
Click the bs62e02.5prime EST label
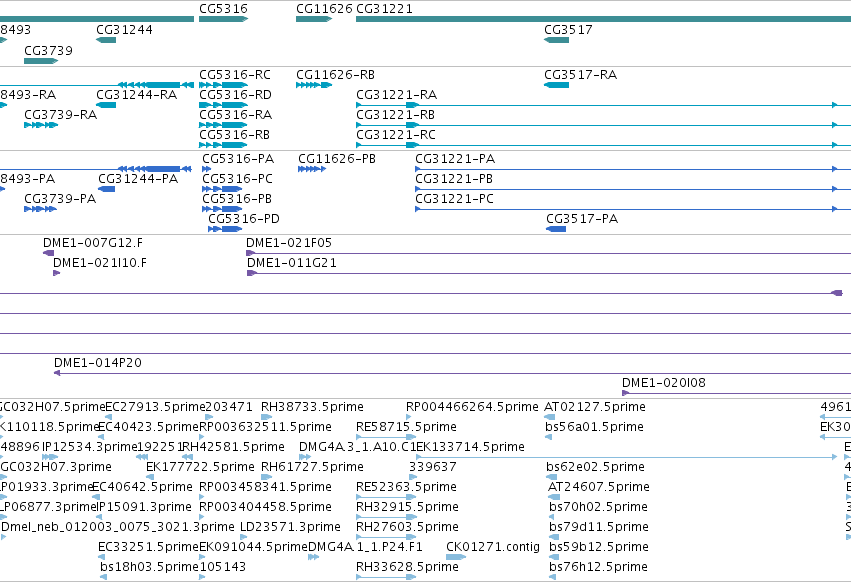(595, 467)
